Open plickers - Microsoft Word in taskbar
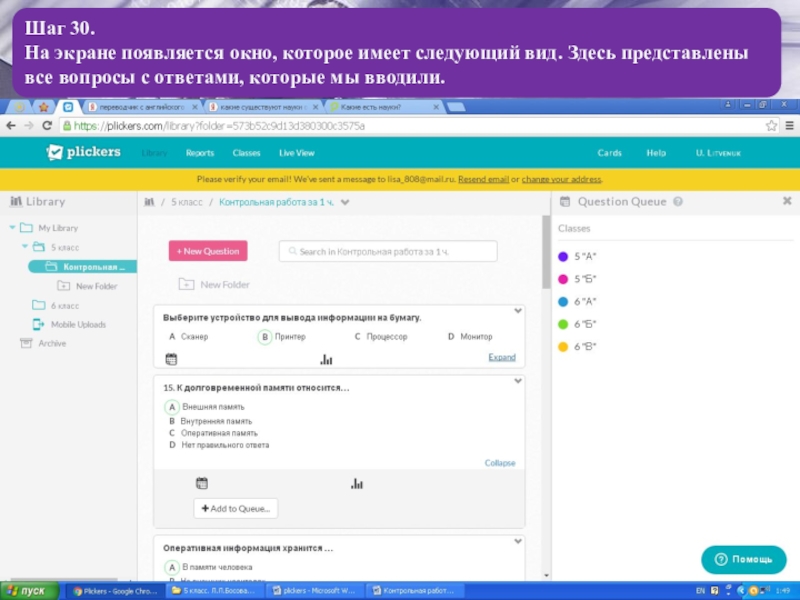This screenshot has width=800, height=600. click(x=315, y=591)
